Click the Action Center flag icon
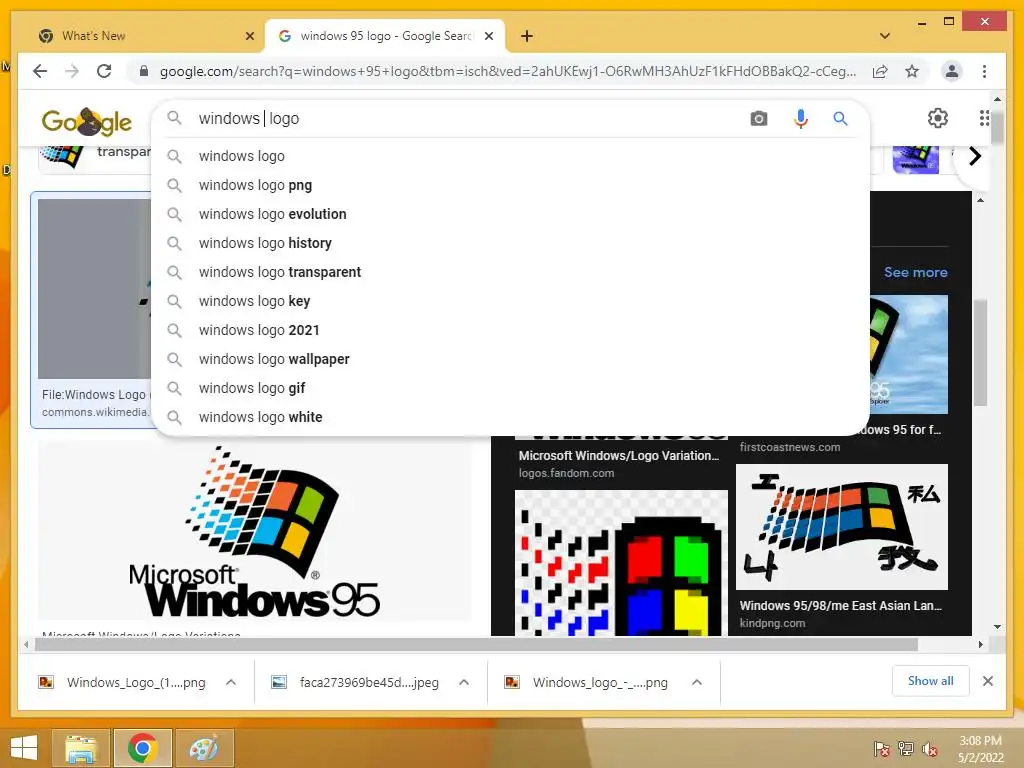This screenshot has height=768, width=1024. point(881,749)
